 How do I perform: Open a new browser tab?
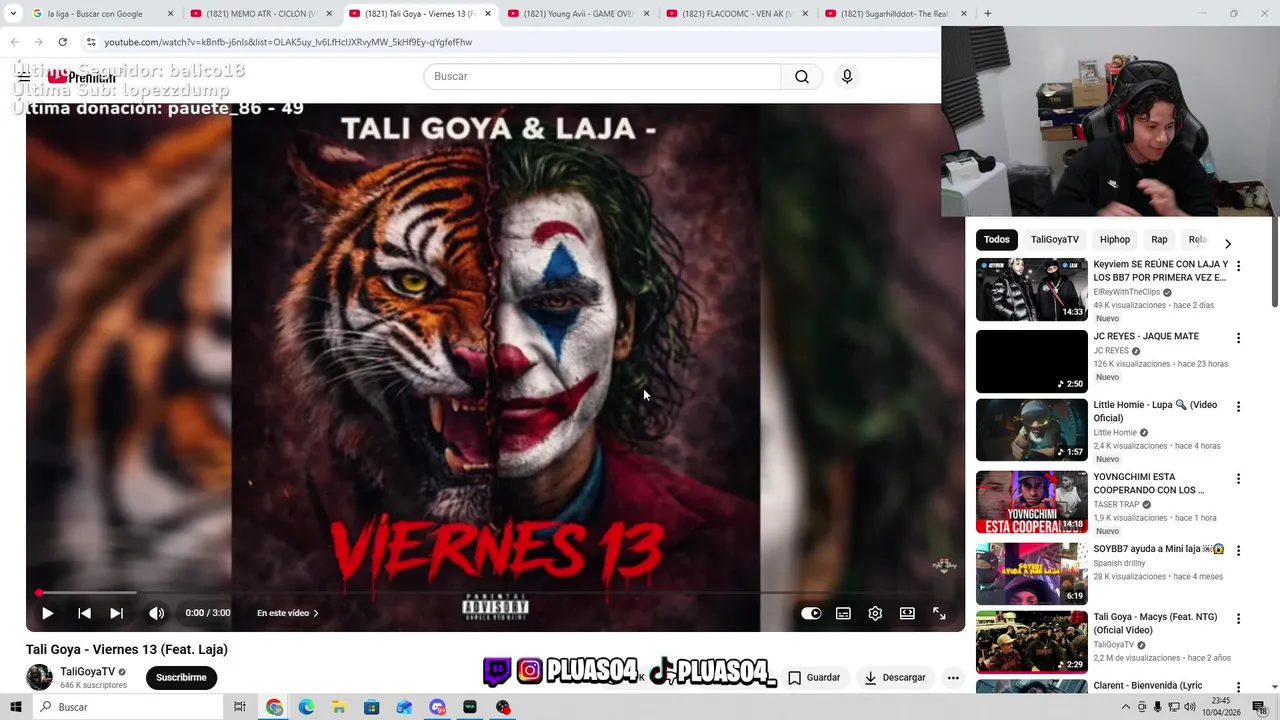988,14
